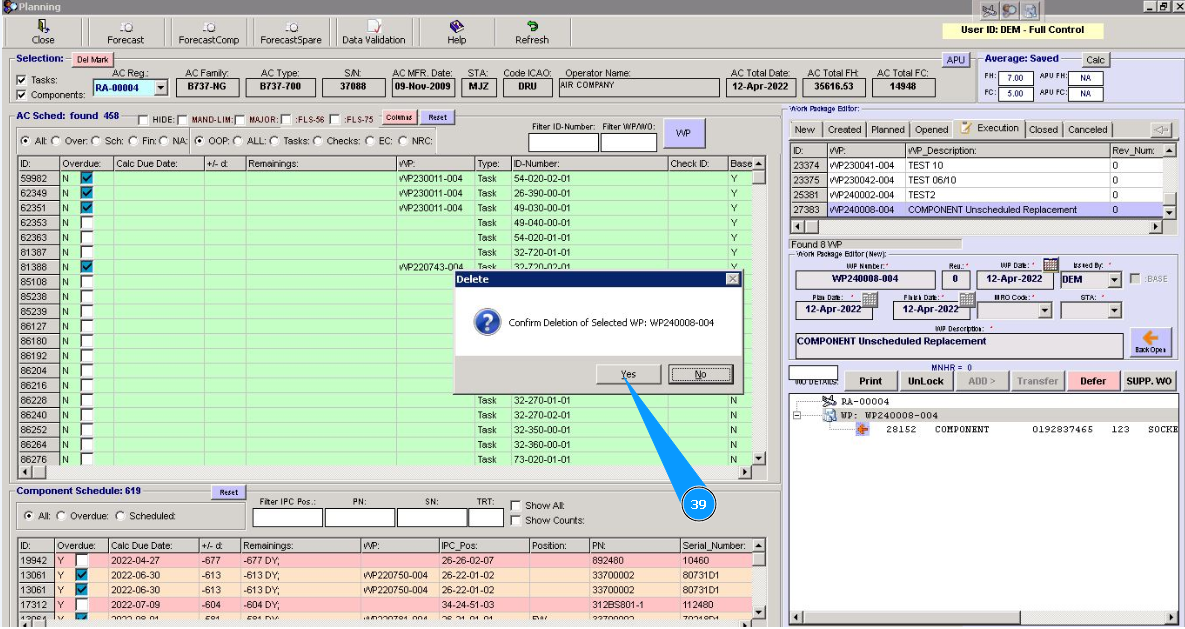Open the AC Reg dropdown
This screenshot has width=1185, height=629.
point(159,88)
